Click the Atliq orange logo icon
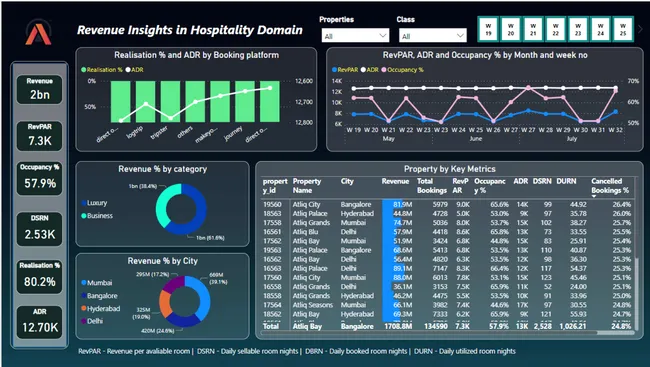Image resolution: width=650 pixels, height=367 pixels. coord(38,32)
